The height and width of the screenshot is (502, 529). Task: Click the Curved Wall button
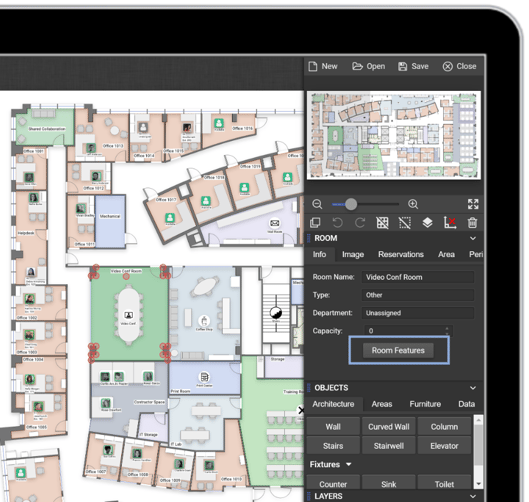[389, 427]
